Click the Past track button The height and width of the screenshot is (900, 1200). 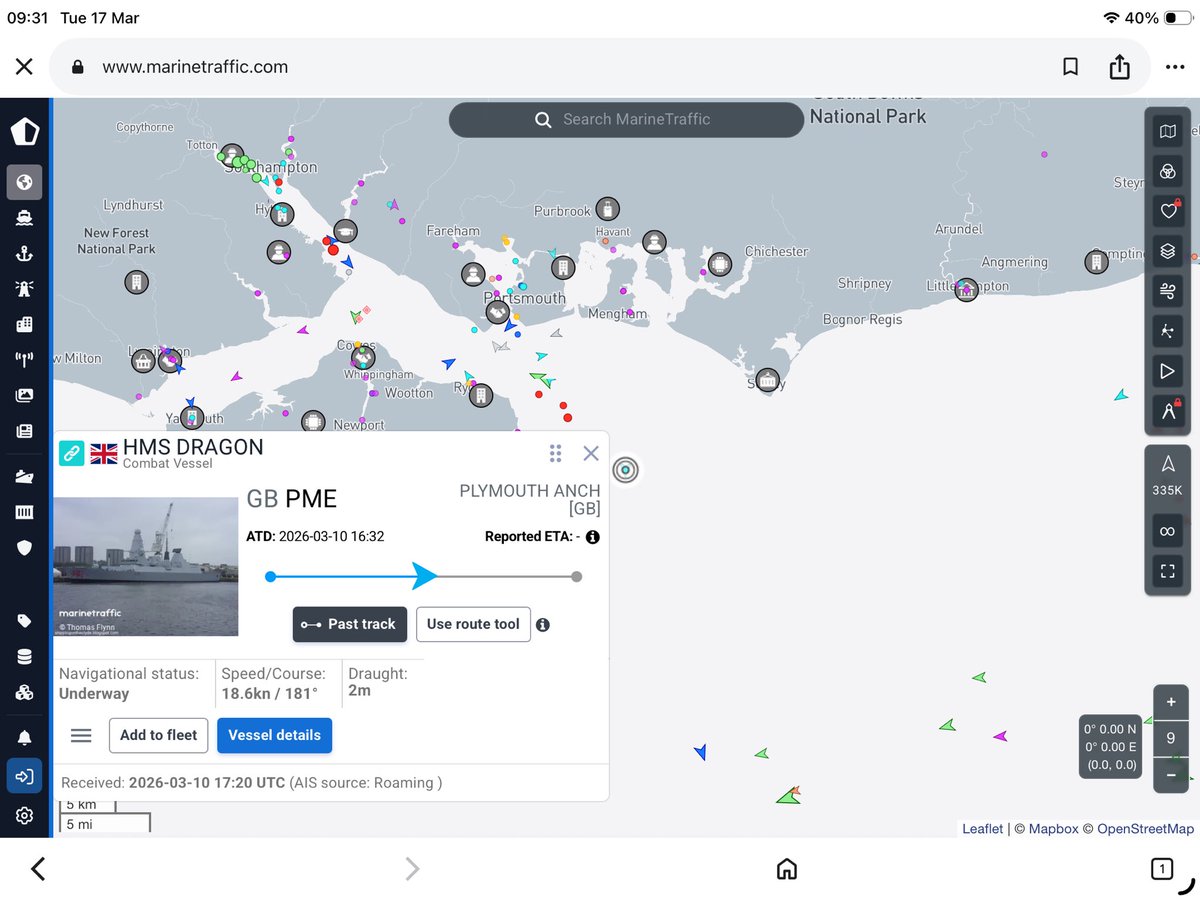click(350, 624)
